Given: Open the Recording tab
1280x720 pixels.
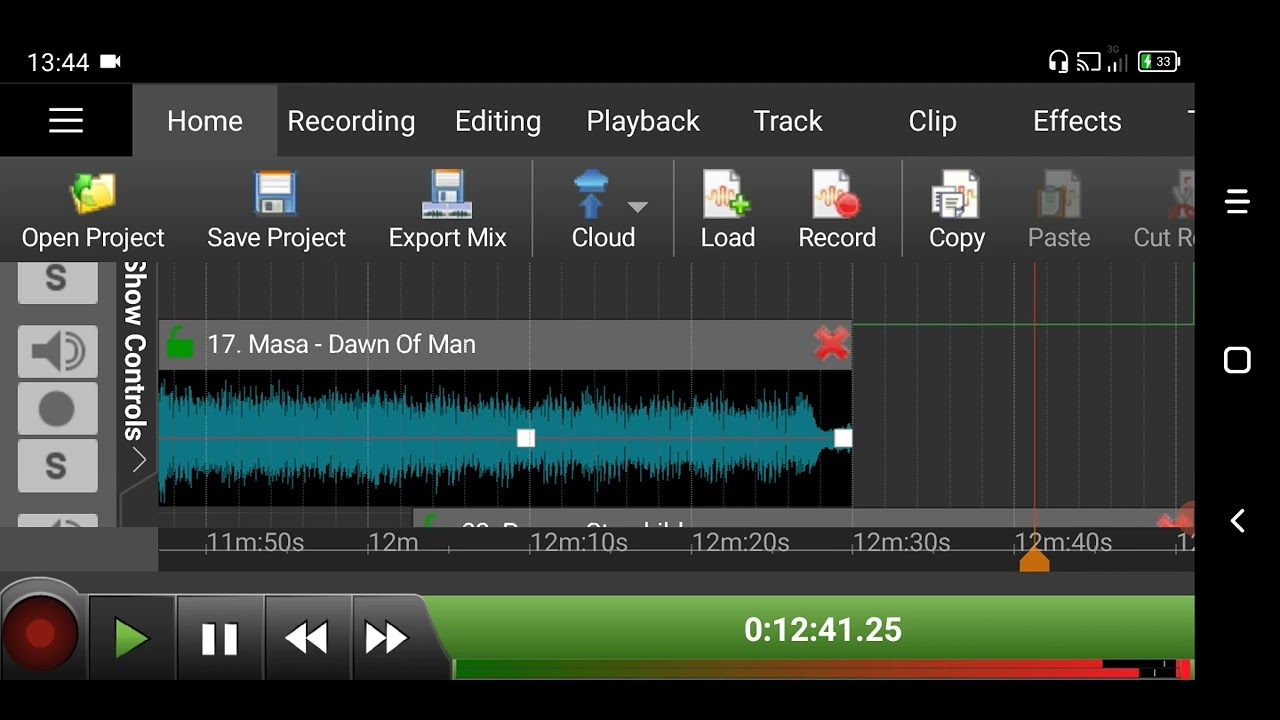Looking at the screenshot, I should 351,121.
